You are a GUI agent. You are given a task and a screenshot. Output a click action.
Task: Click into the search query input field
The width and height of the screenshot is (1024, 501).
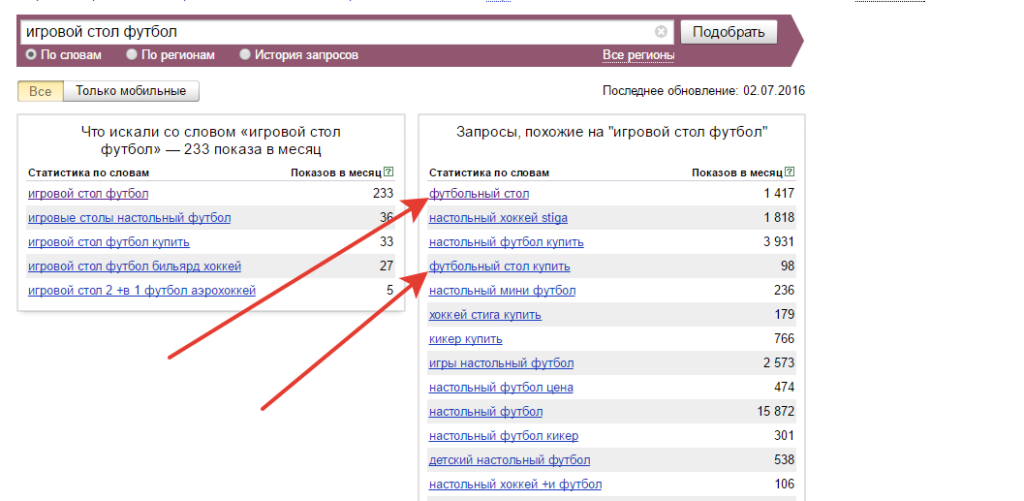tap(335, 32)
